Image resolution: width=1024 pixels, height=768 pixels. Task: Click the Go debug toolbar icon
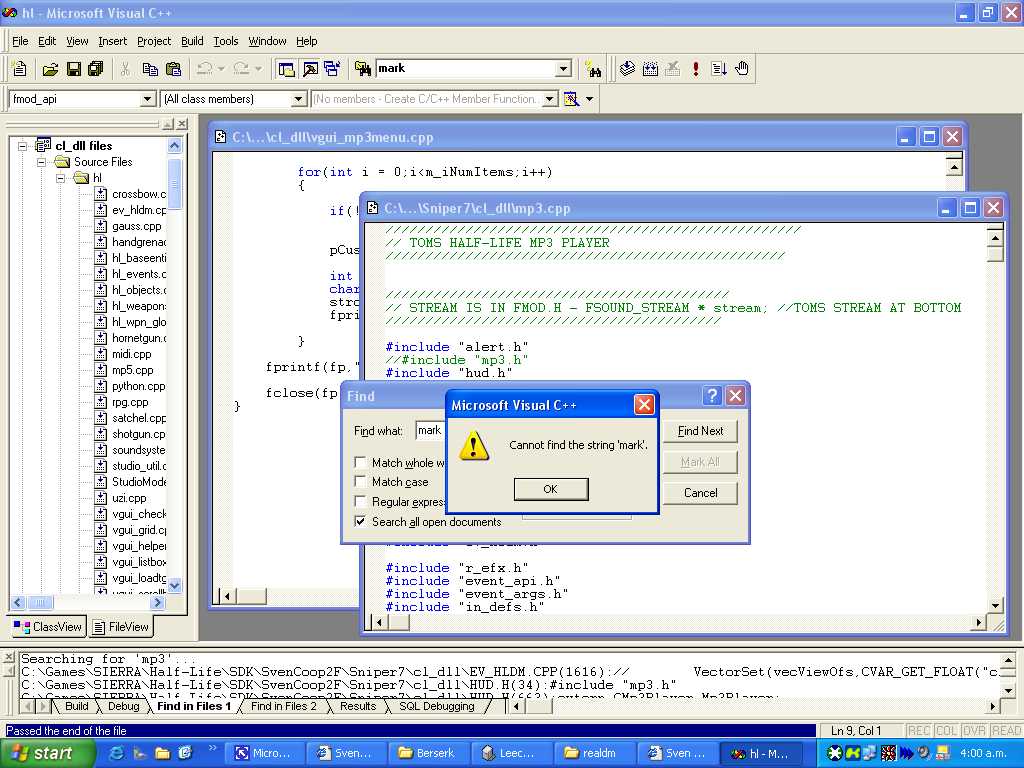coord(719,69)
